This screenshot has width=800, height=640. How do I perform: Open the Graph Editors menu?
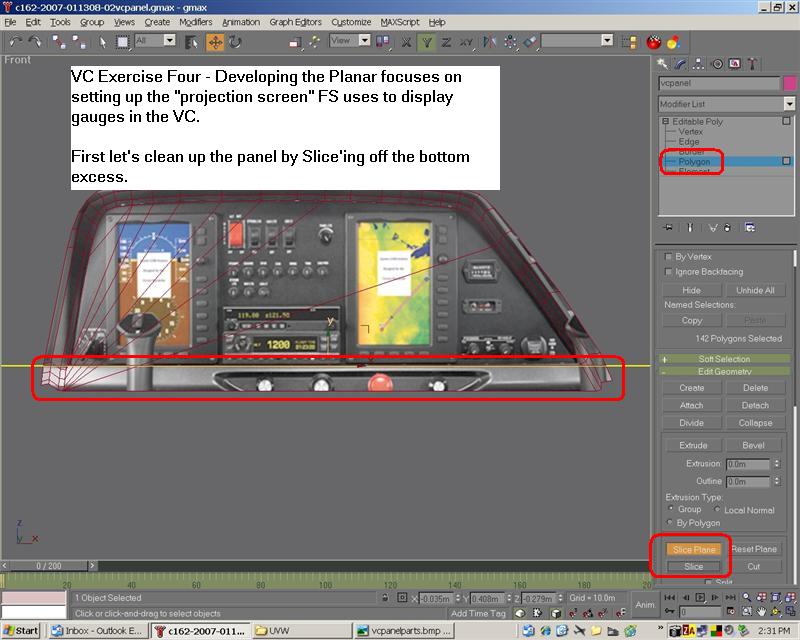[295, 22]
